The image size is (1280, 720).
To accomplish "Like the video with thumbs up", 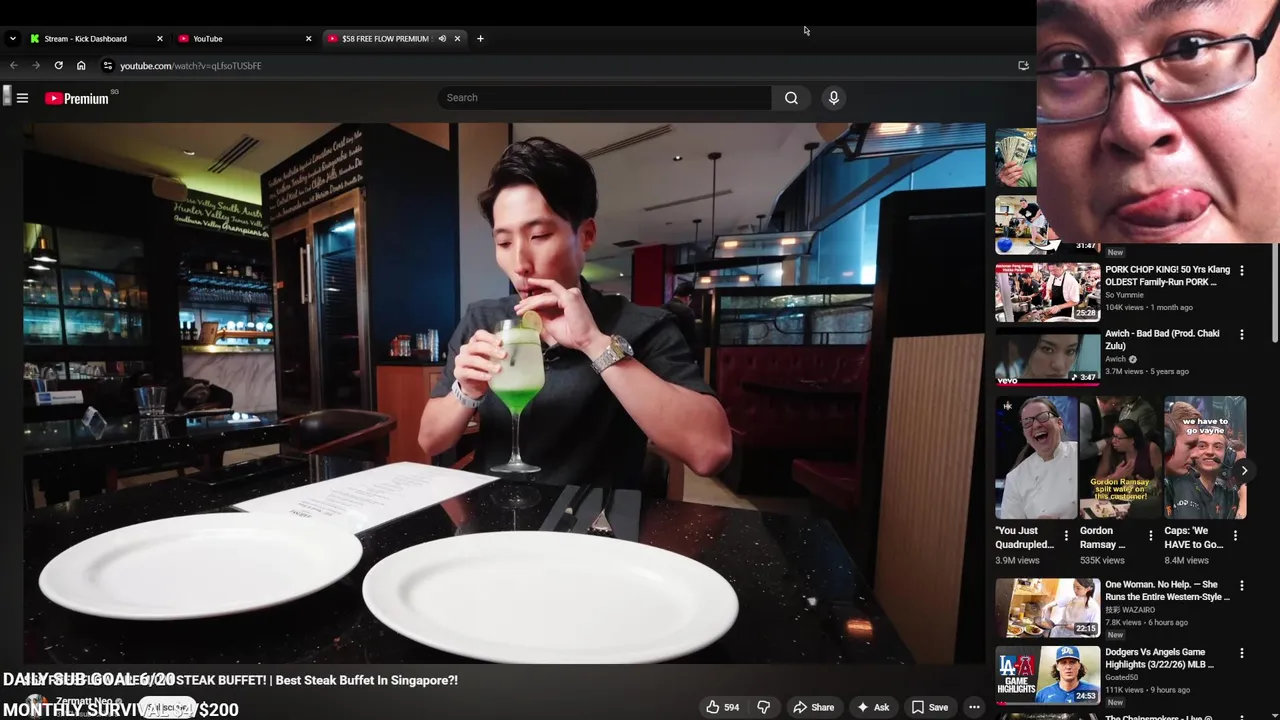I will [722, 707].
